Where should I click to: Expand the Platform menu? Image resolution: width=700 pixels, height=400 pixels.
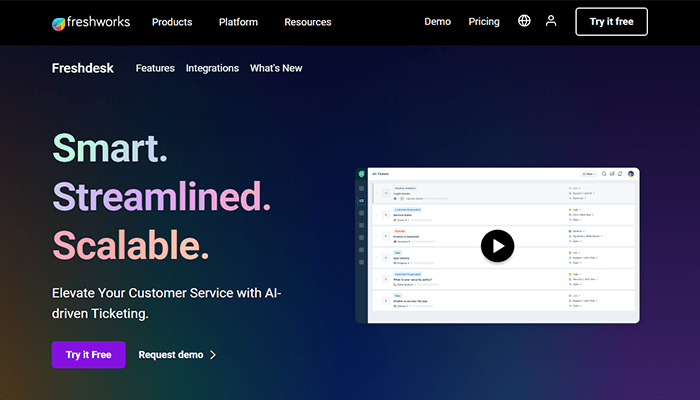click(x=238, y=22)
